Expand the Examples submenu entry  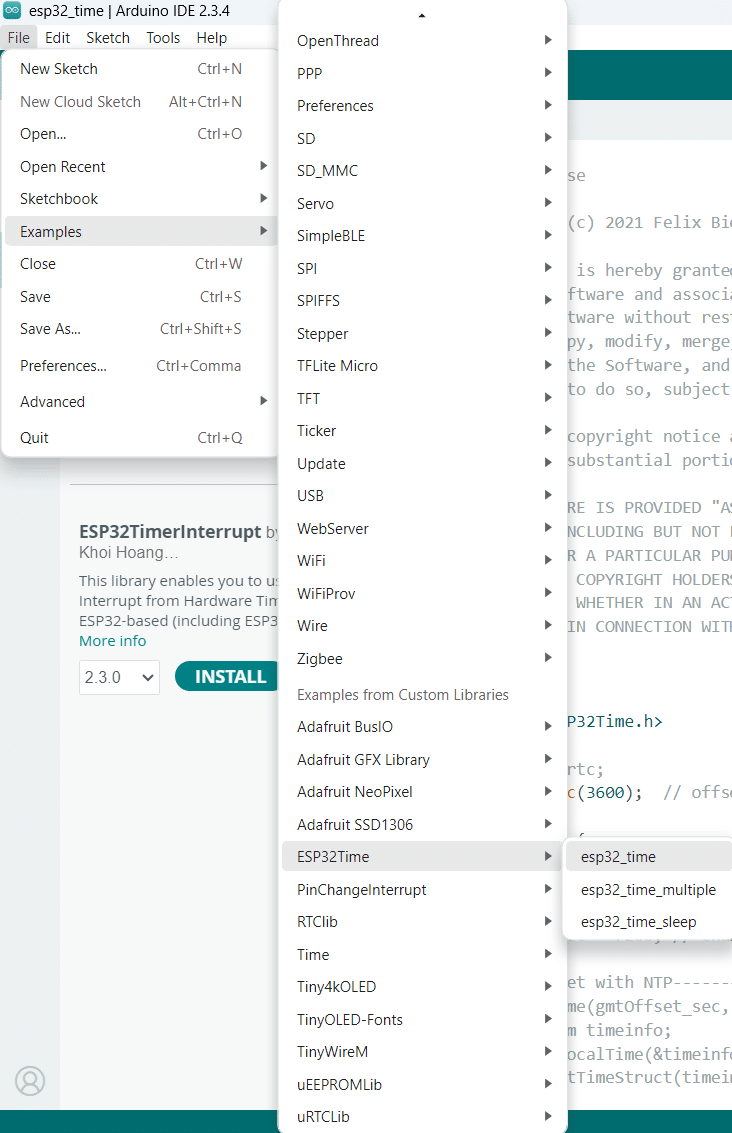tap(140, 231)
